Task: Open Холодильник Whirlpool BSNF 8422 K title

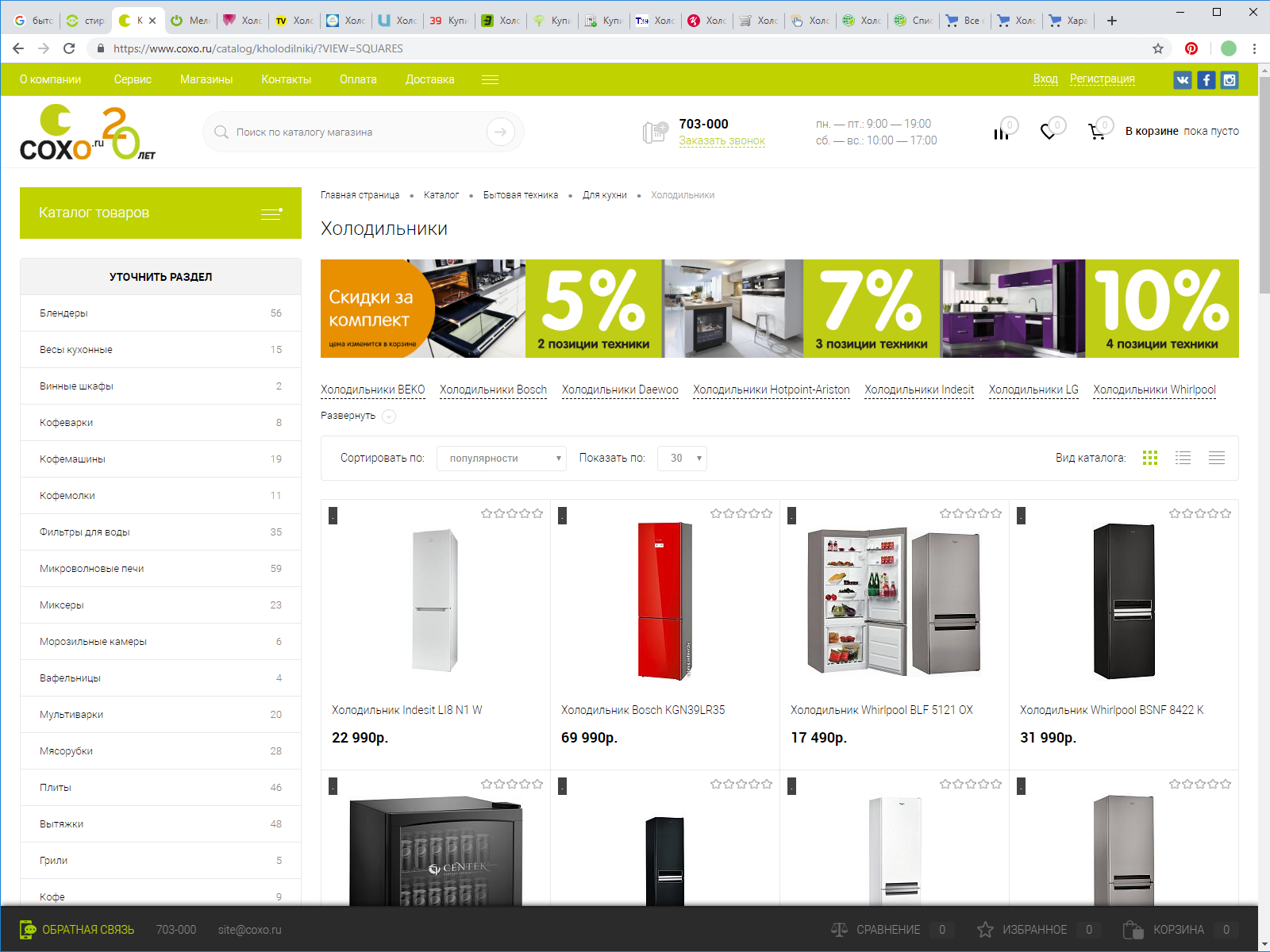Action: click(x=1111, y=710)
